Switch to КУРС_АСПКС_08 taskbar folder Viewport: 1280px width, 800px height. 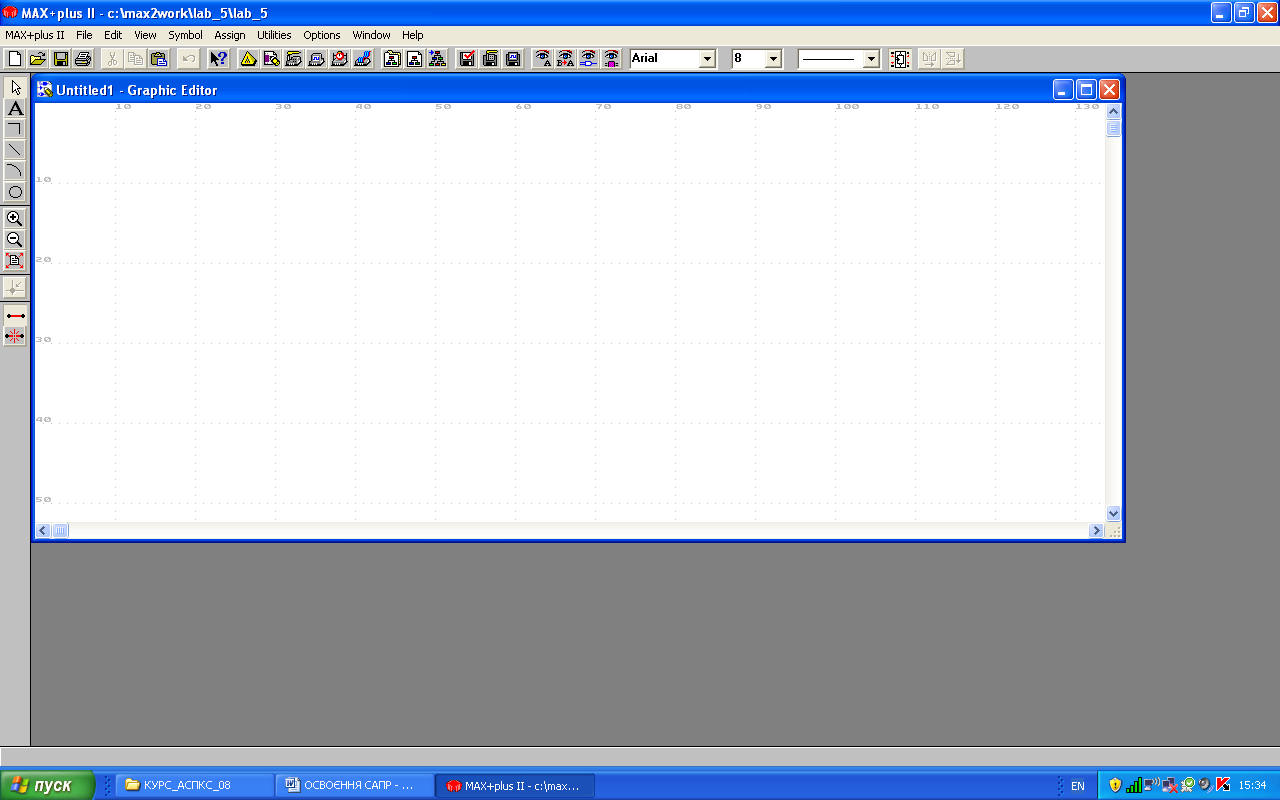(196, 785)
